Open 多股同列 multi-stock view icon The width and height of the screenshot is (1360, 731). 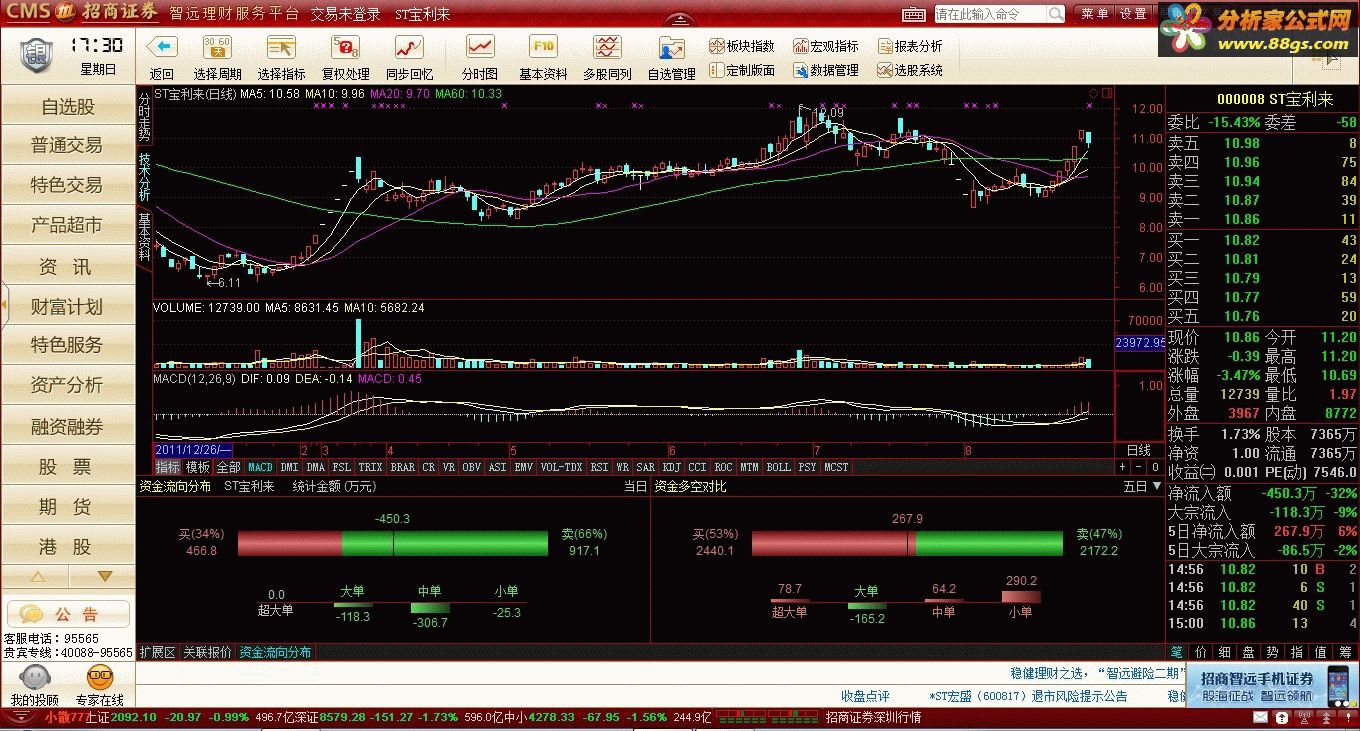[x=607, y=47]
